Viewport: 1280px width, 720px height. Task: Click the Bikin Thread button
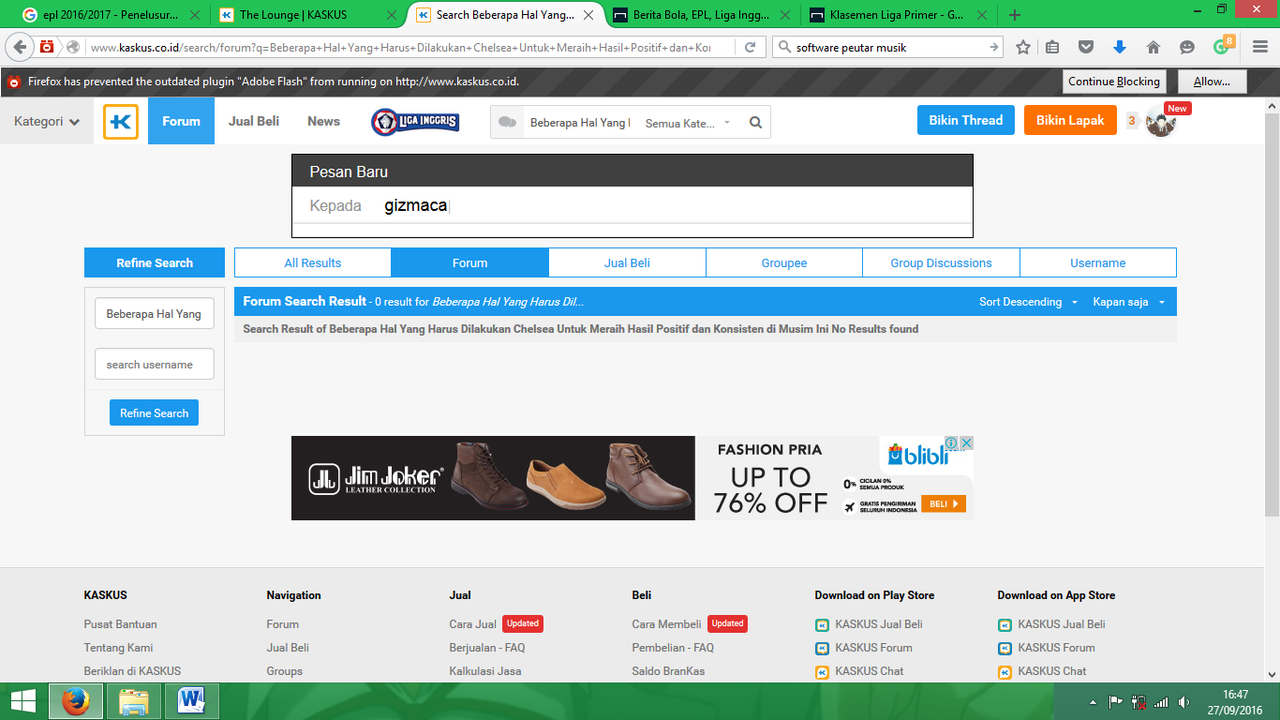coord(966,120)
